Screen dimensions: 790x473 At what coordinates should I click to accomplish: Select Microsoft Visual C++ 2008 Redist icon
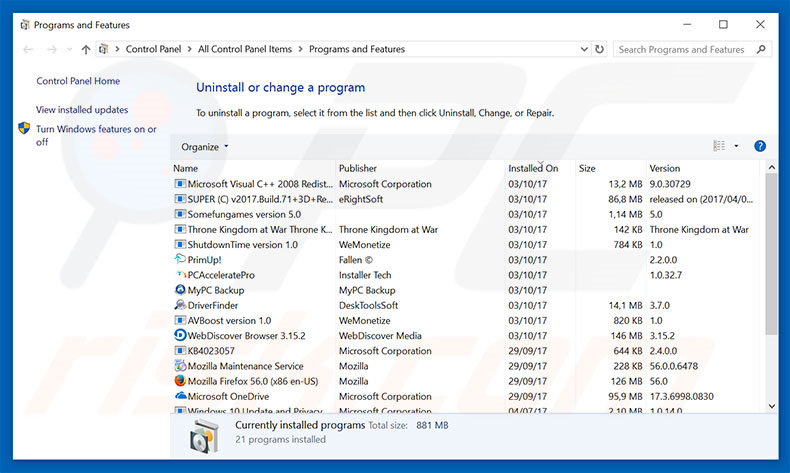click(x=180, y=184)
